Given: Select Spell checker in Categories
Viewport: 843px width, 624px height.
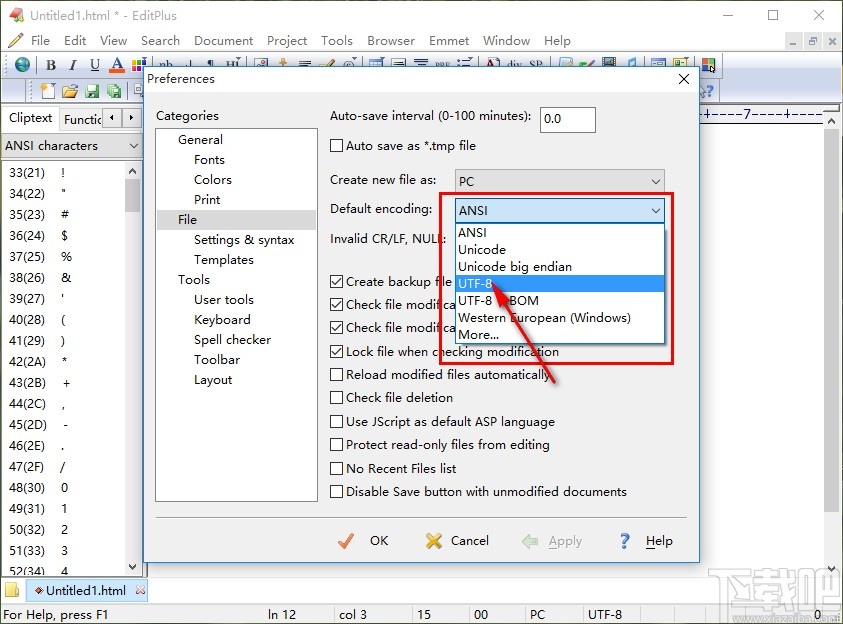Looking at the screenshot, I should [x=232, y=340].
